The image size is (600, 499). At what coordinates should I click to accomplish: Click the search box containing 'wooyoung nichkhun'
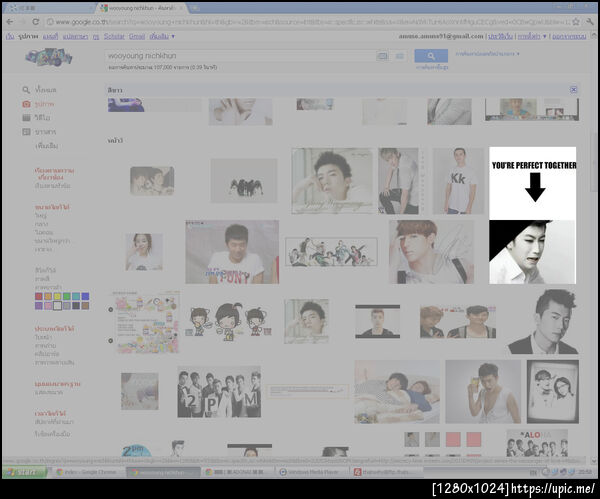[241, 56]
